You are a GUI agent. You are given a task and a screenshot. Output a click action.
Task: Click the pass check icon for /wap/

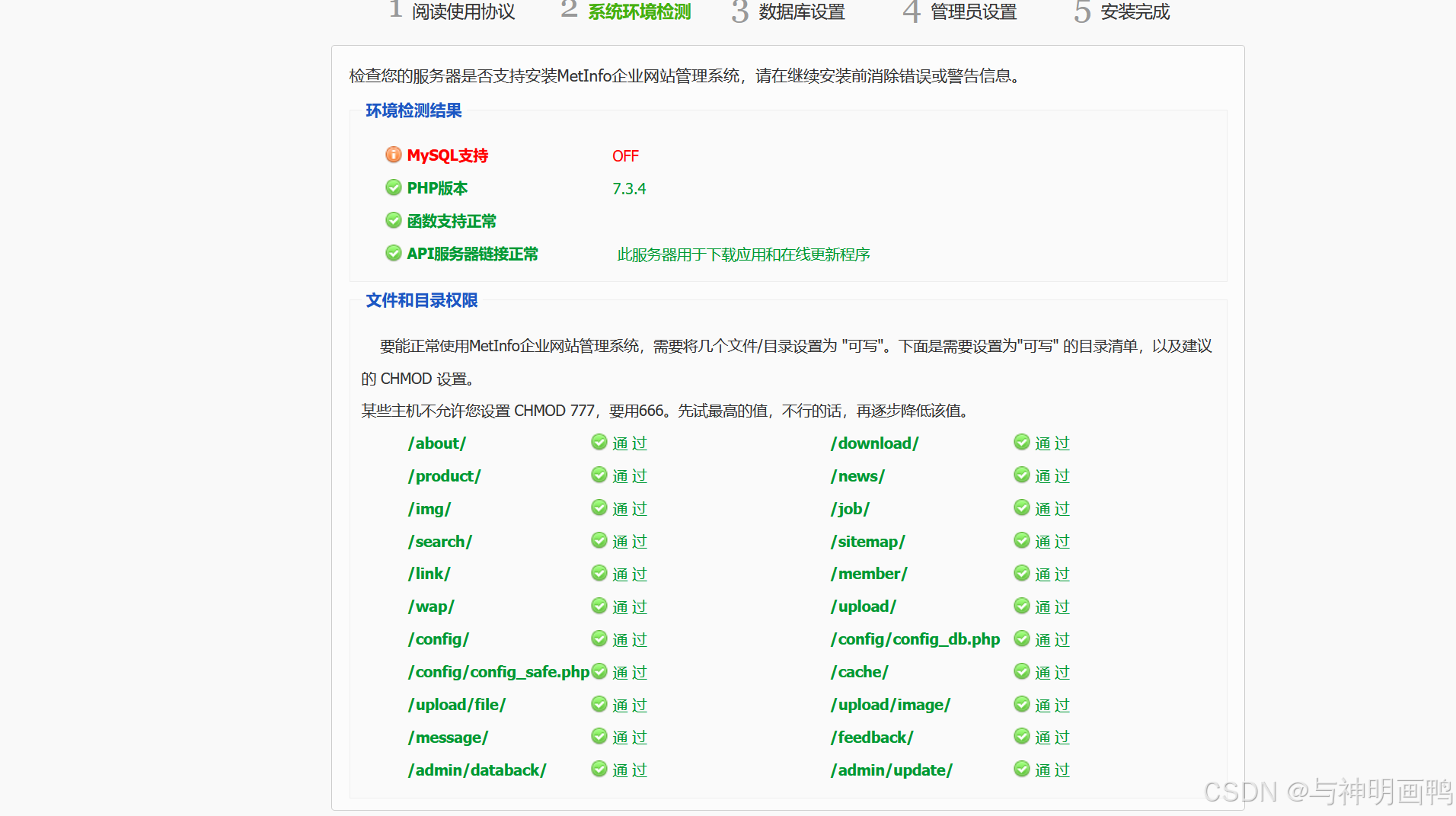pos(599,606)
